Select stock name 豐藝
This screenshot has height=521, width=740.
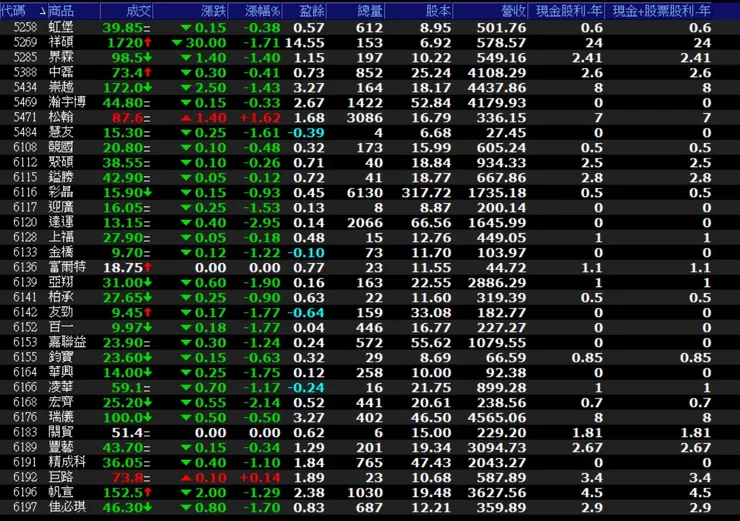(61, 447)
